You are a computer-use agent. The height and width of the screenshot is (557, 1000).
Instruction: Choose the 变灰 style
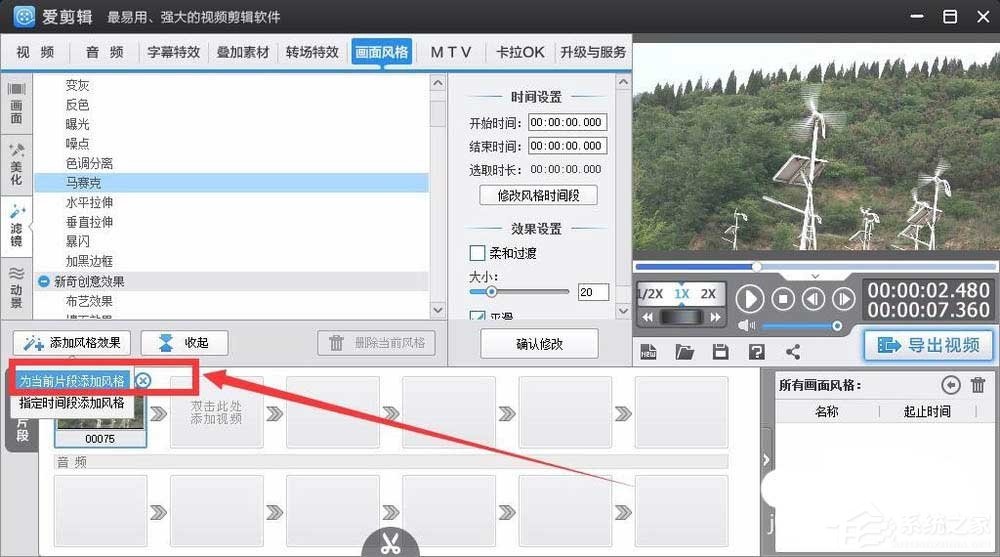[x=77, y=85]
